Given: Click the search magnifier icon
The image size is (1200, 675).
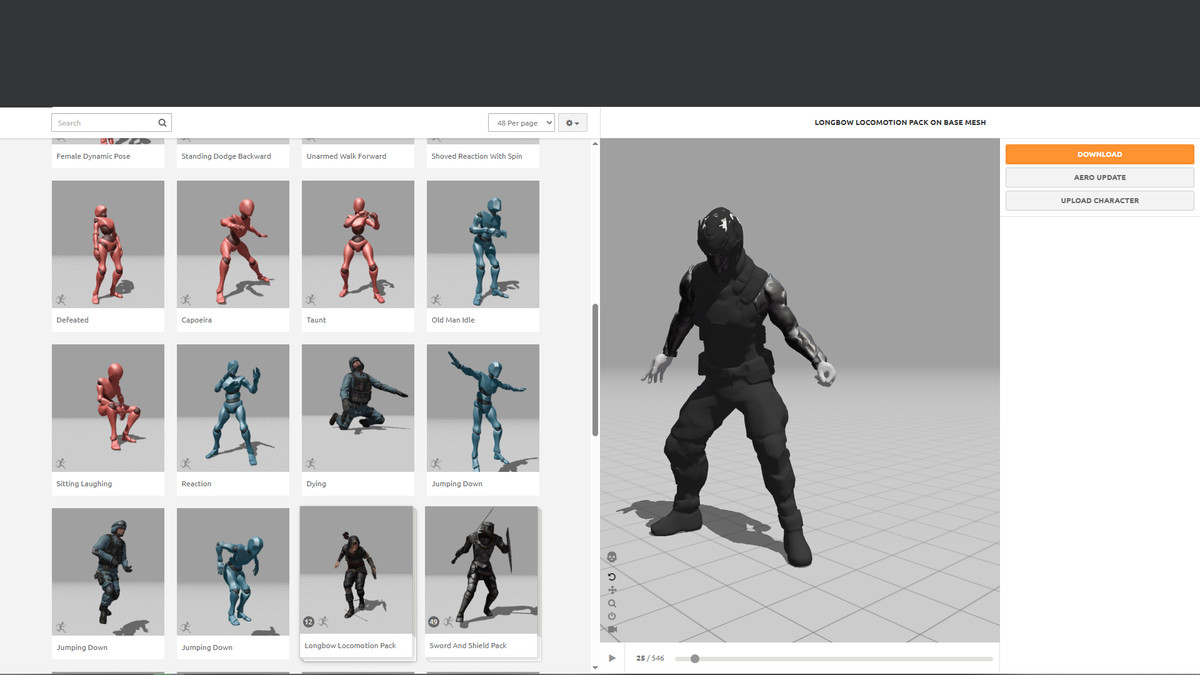Looking at the screenshot, I should 162,123.
